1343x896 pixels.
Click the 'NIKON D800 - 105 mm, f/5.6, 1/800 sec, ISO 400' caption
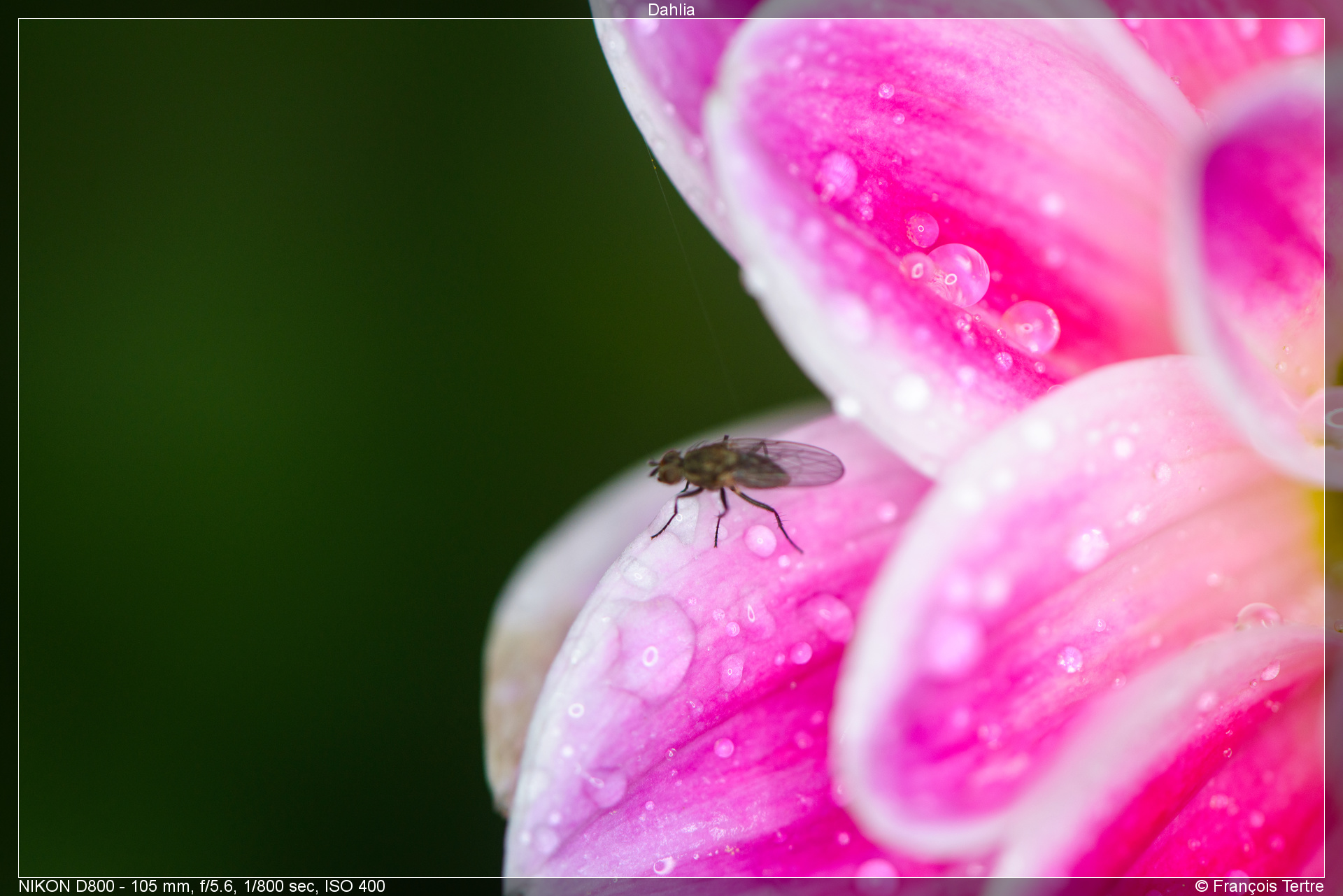201,886
